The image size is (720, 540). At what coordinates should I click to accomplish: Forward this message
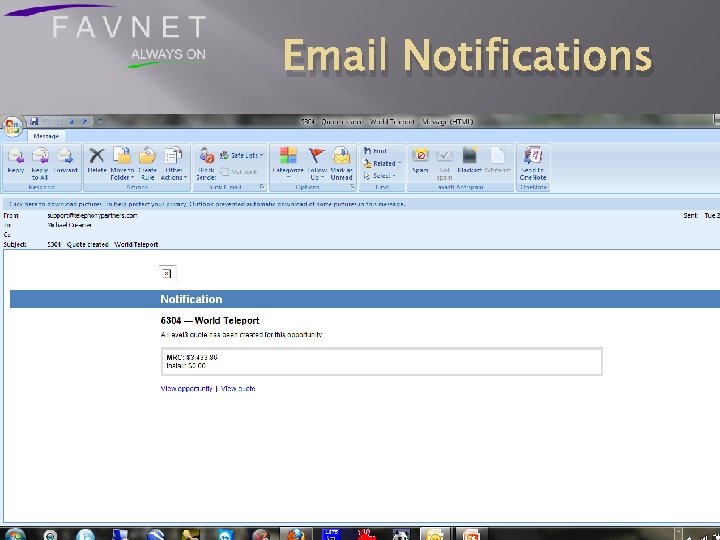[x=65, y=161]
